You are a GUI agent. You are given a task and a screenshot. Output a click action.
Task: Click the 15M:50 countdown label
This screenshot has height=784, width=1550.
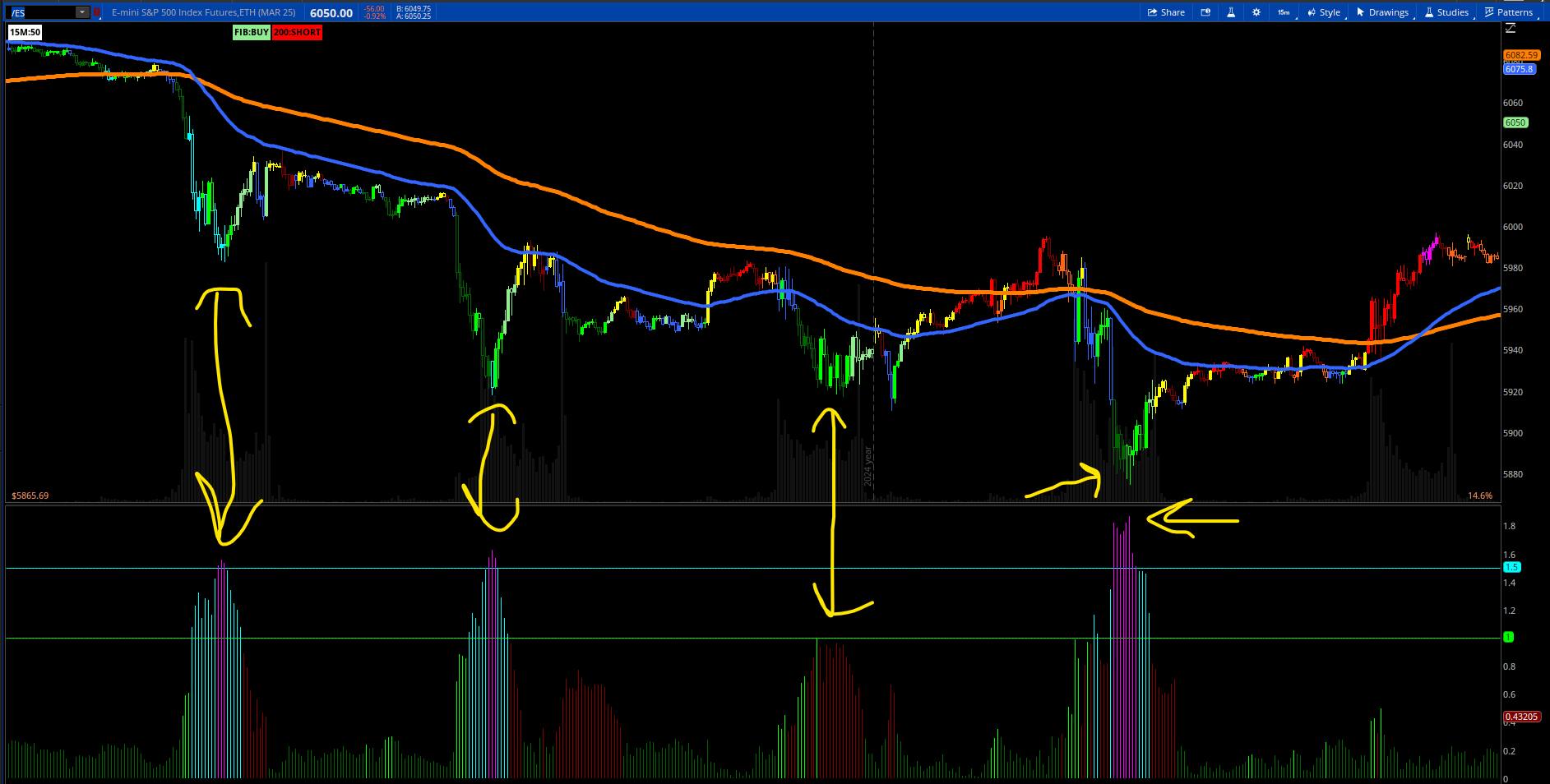click(x=25, y=32)
